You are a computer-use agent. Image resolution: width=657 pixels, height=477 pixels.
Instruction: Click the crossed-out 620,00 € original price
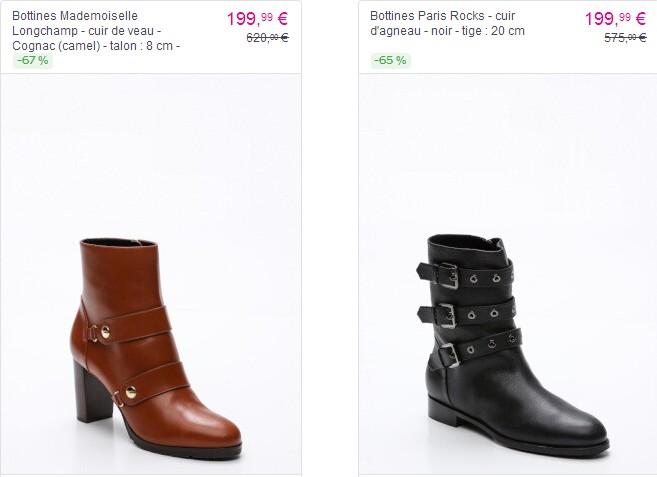tap(267, 38)
